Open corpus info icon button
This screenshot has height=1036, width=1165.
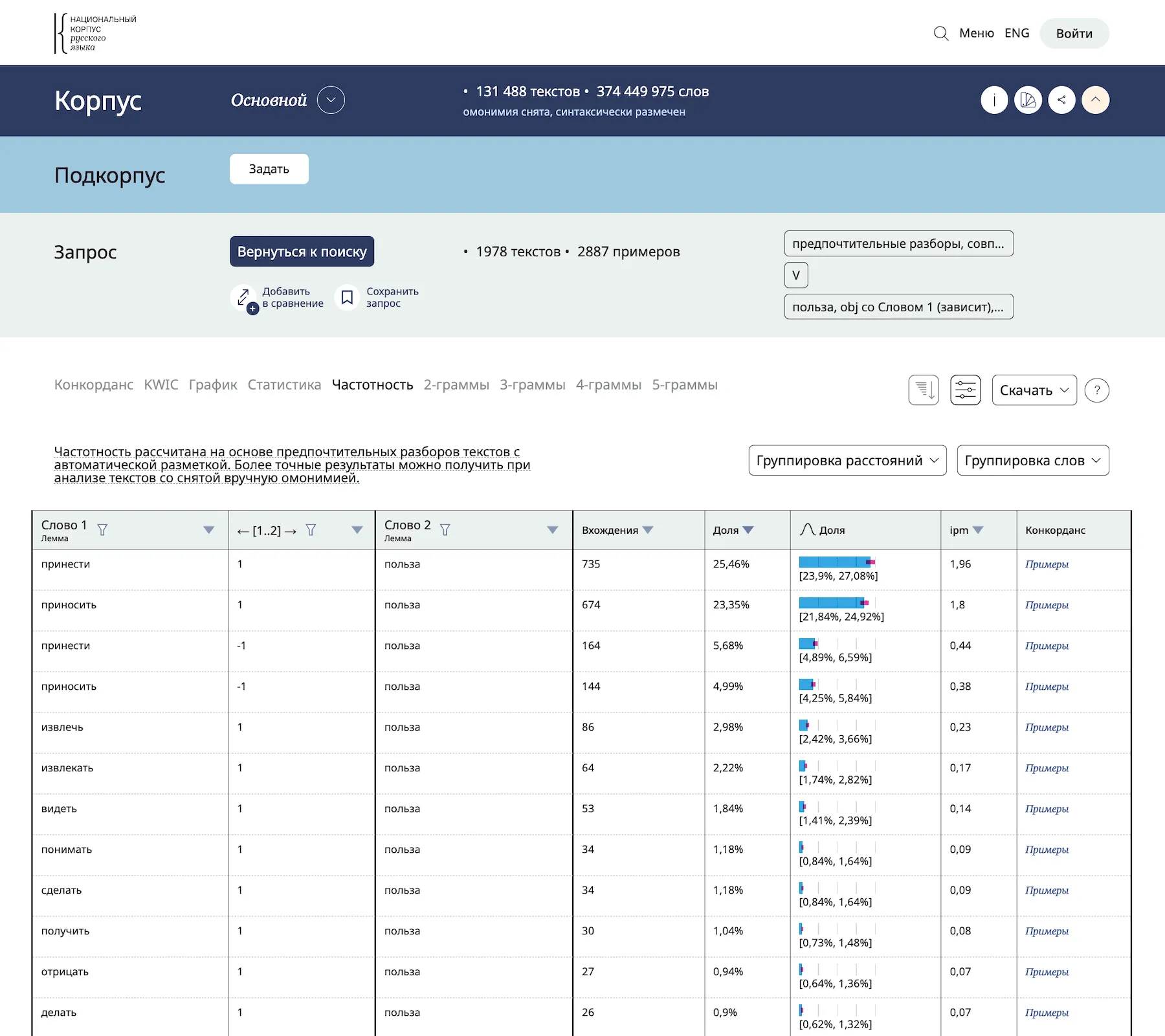(994, 100)
